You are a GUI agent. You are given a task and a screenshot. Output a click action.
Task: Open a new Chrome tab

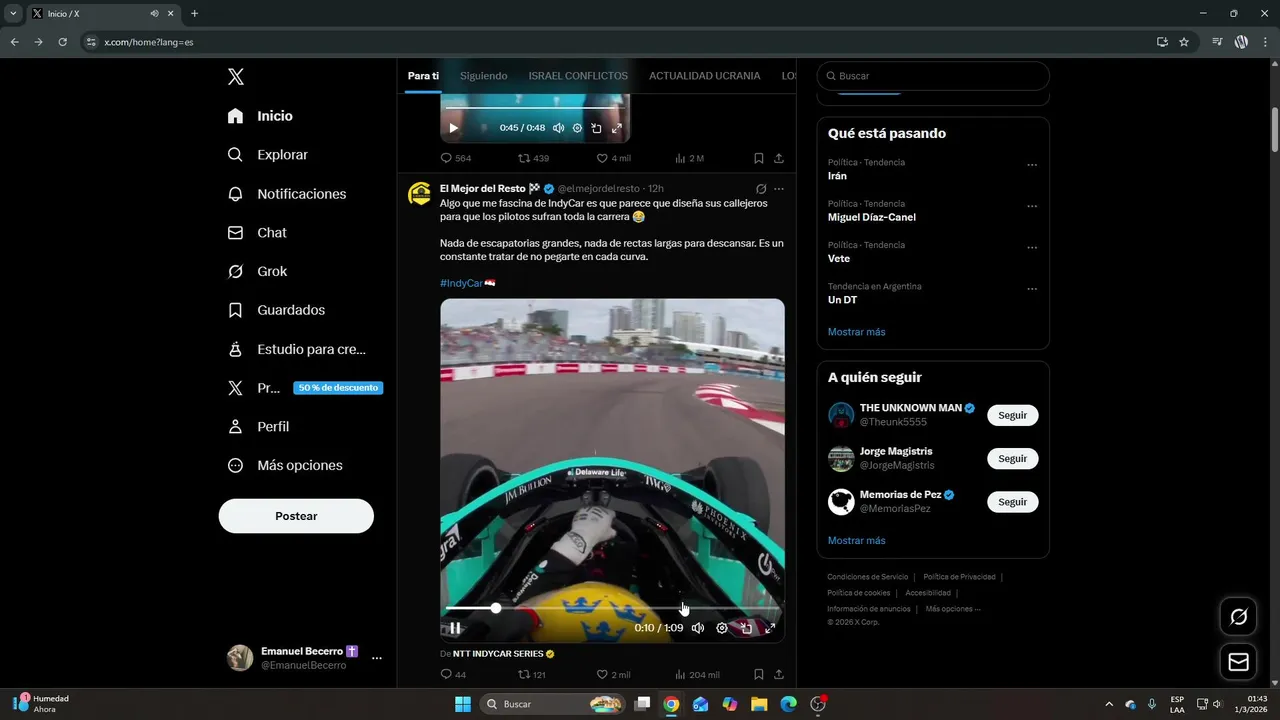(x=194, y=14)
